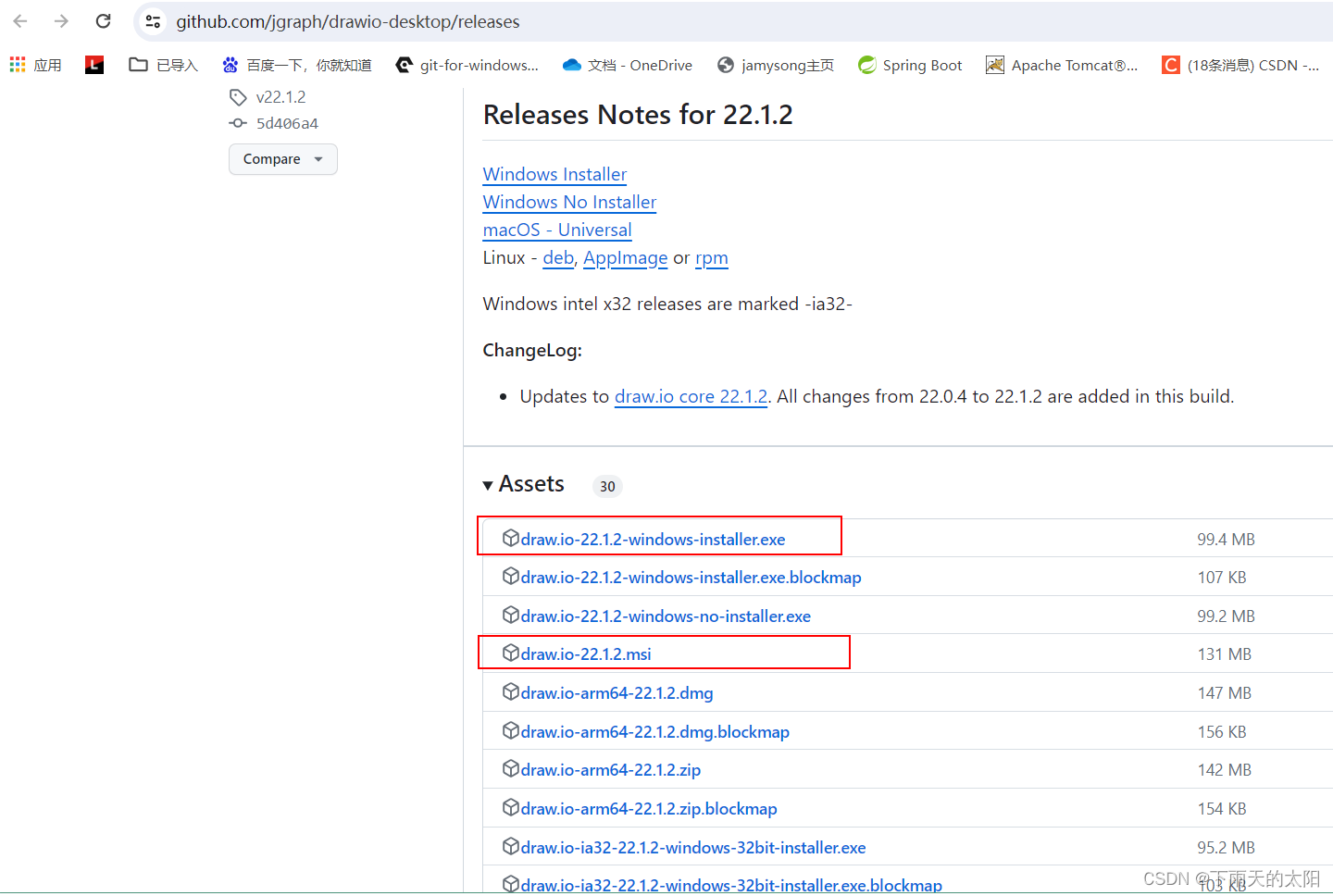Download draw.io-22.1.2-windows-installer.exe

click(x=653, y=540)
